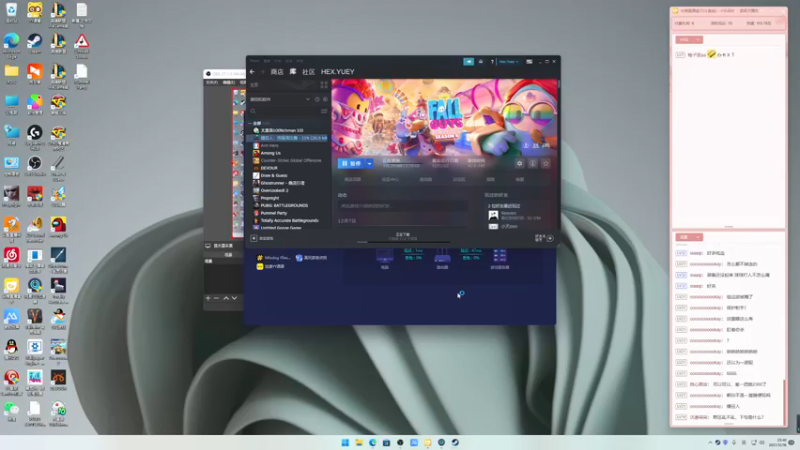Move source down with OBS down arrow

pos(234,298)
